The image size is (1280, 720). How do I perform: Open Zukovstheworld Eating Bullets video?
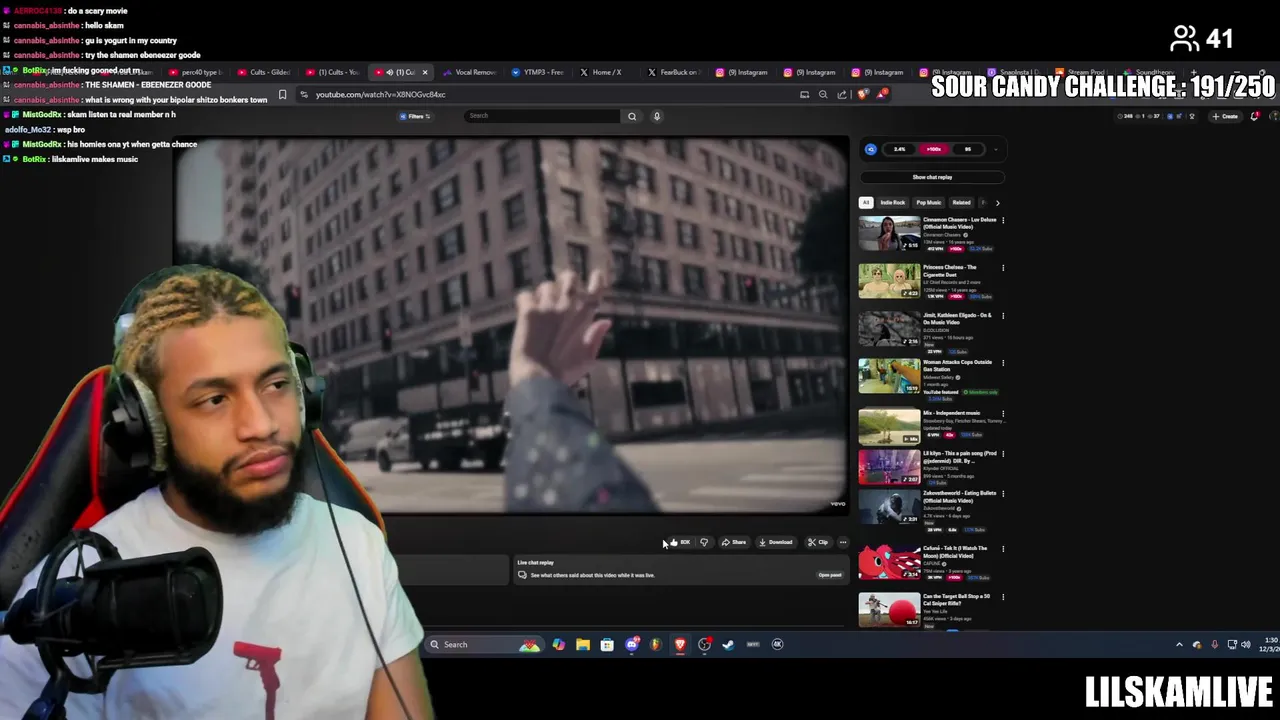click(x=889, y=507)
